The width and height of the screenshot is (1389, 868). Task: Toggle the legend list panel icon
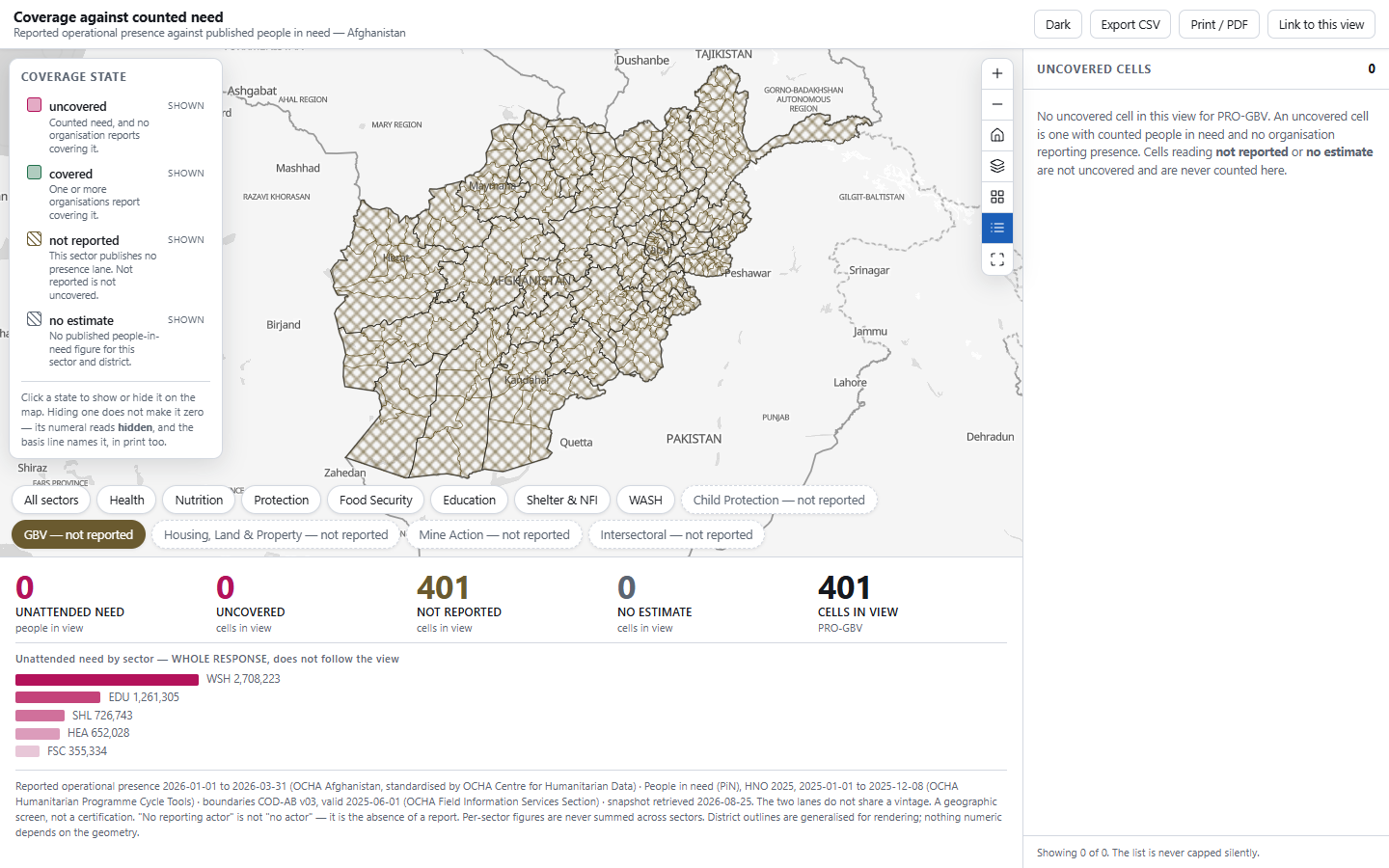pos(997,229)
